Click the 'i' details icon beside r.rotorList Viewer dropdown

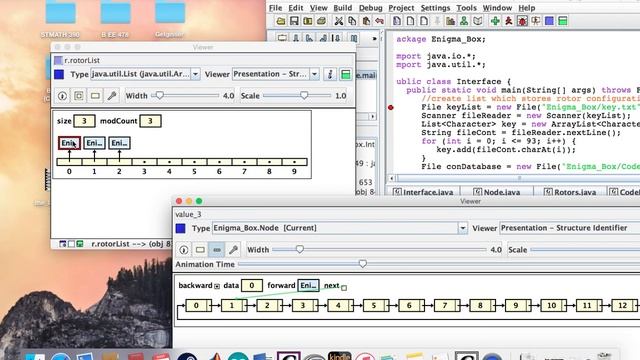tap(330, 74)
